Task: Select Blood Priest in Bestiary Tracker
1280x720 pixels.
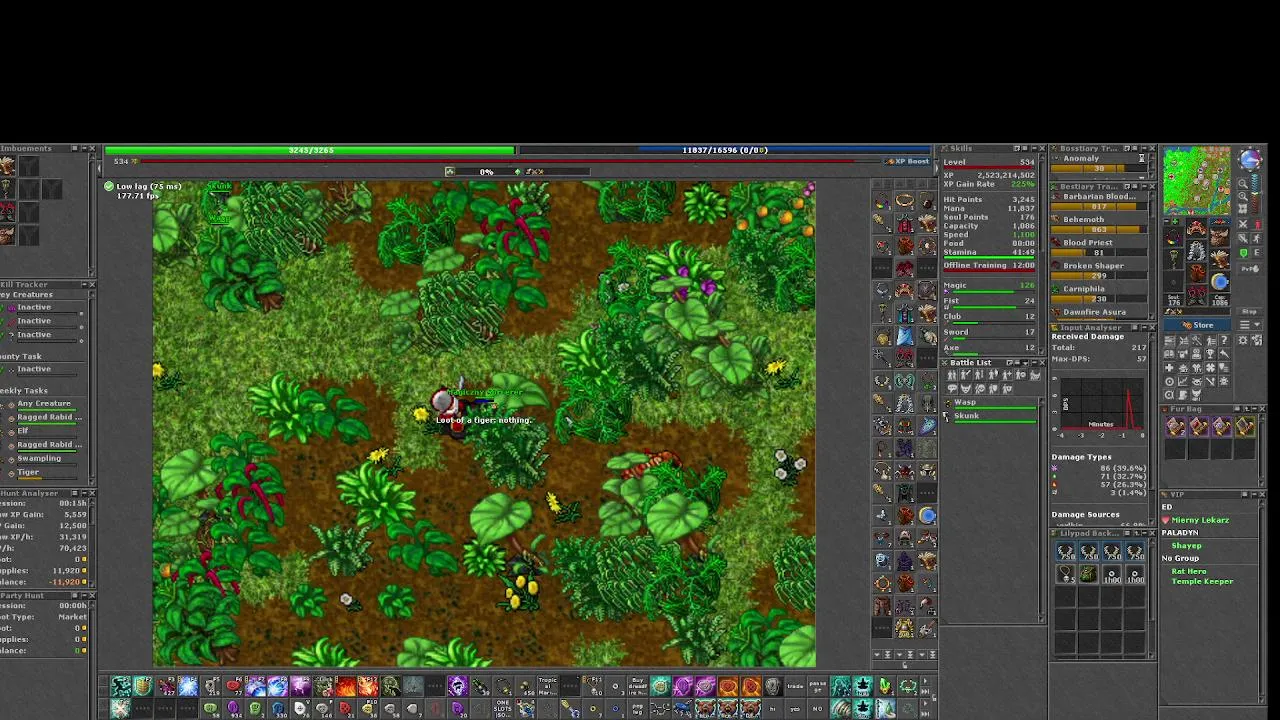Action: coord(1099,248)
